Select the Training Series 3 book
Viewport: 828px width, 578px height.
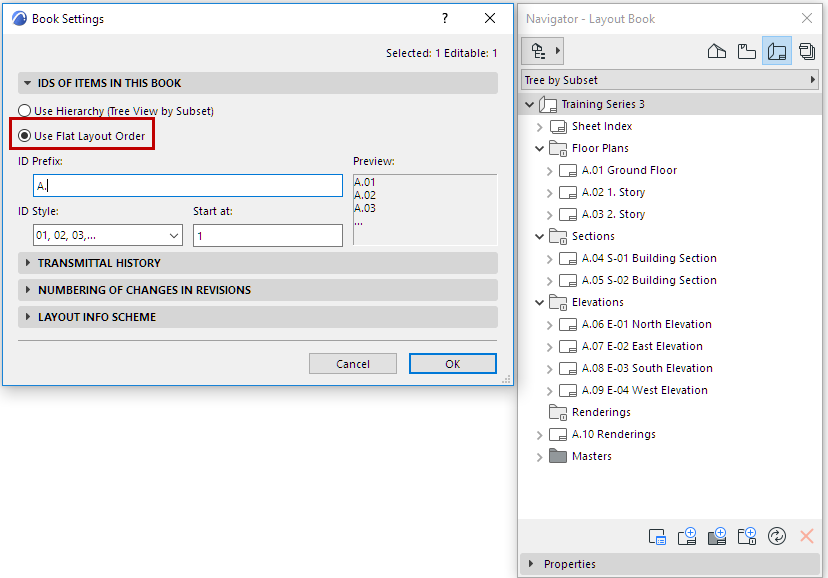592,105
